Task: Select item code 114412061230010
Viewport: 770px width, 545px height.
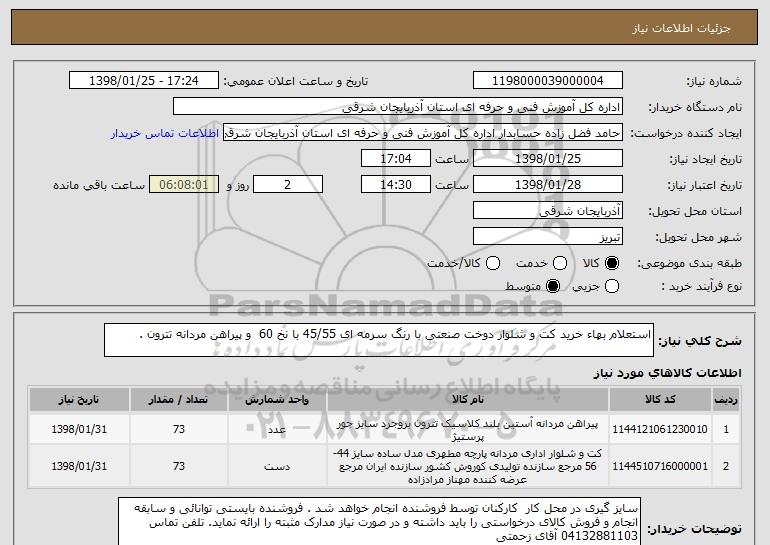Action: pyautogui.click(x=660, y=429)
